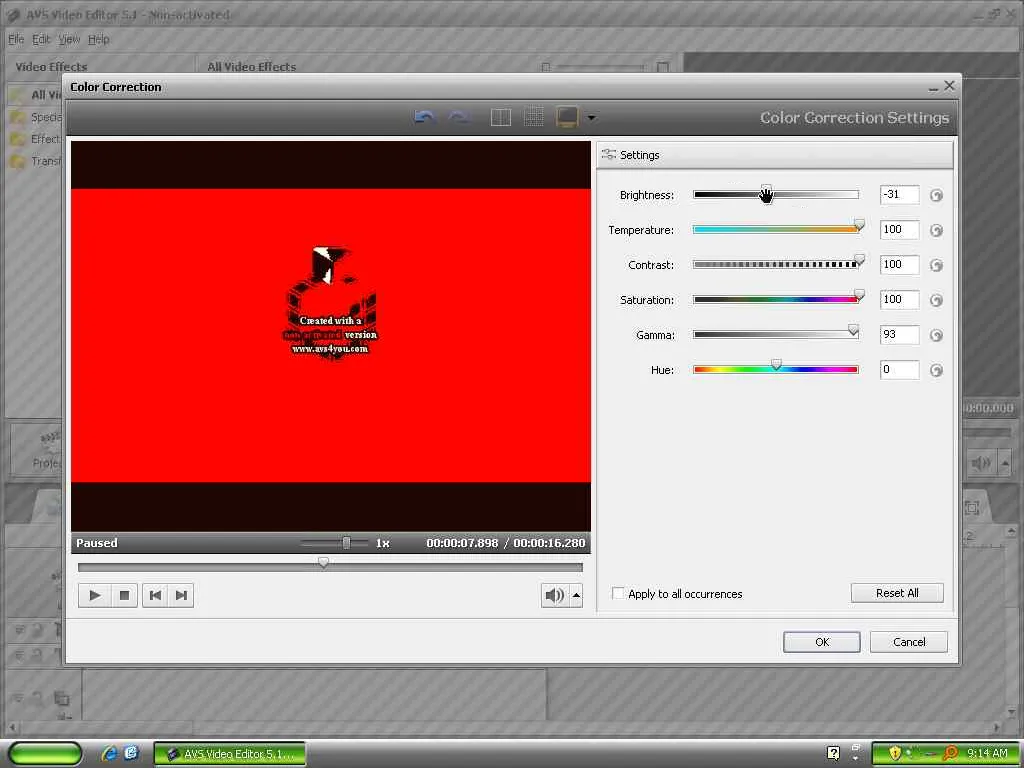Select the split preview view icon
This screenshot has height=768, width=1024.
coord(500,118)
